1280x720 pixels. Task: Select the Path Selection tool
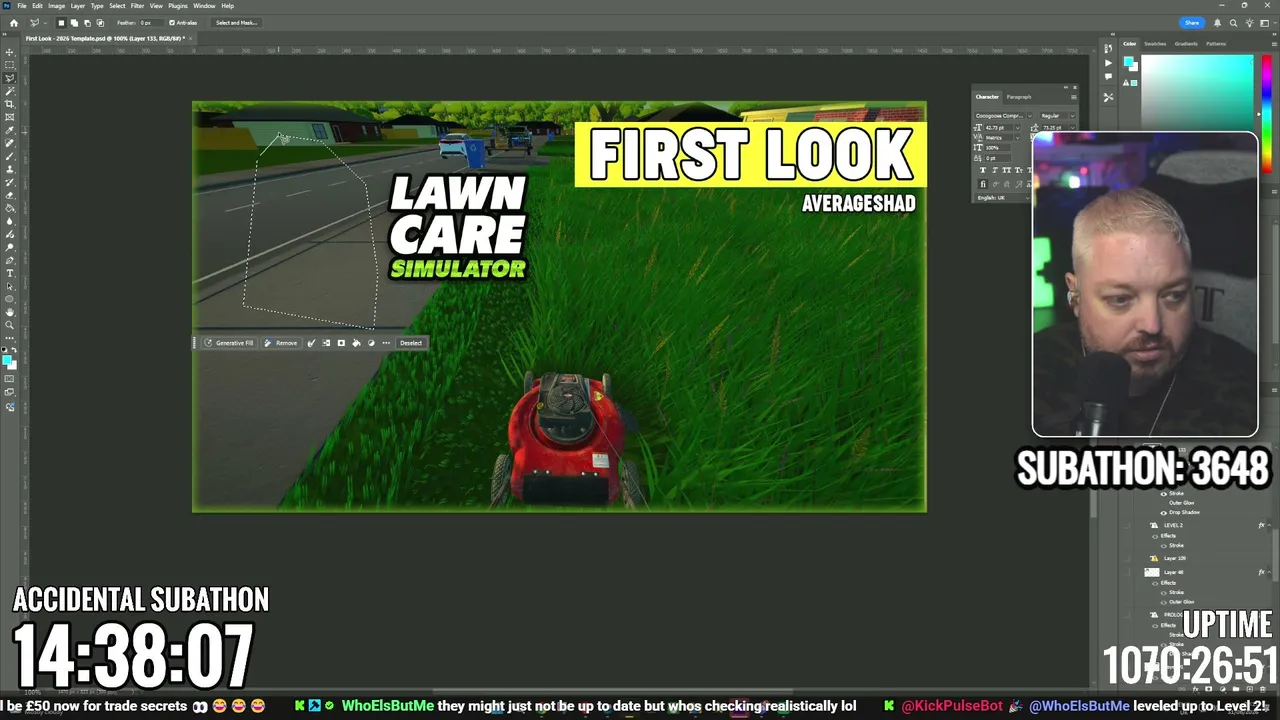10,286
